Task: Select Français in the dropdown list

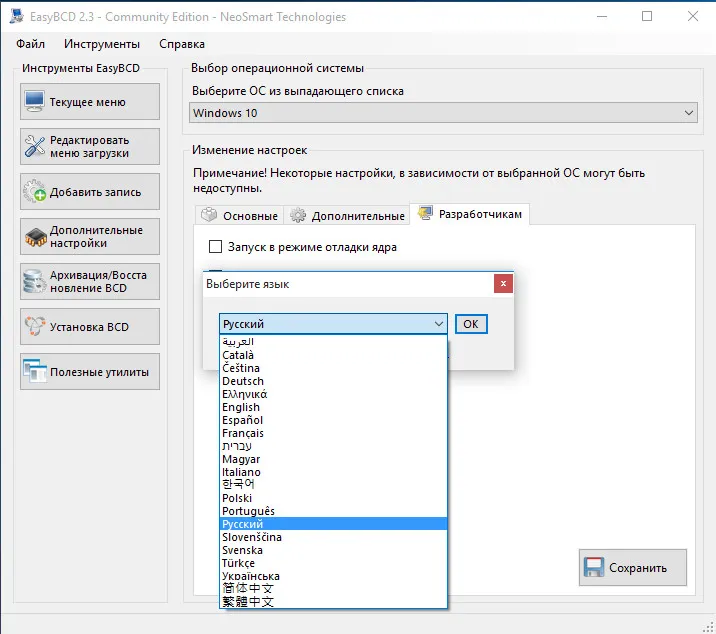Action: pos(333,433)
